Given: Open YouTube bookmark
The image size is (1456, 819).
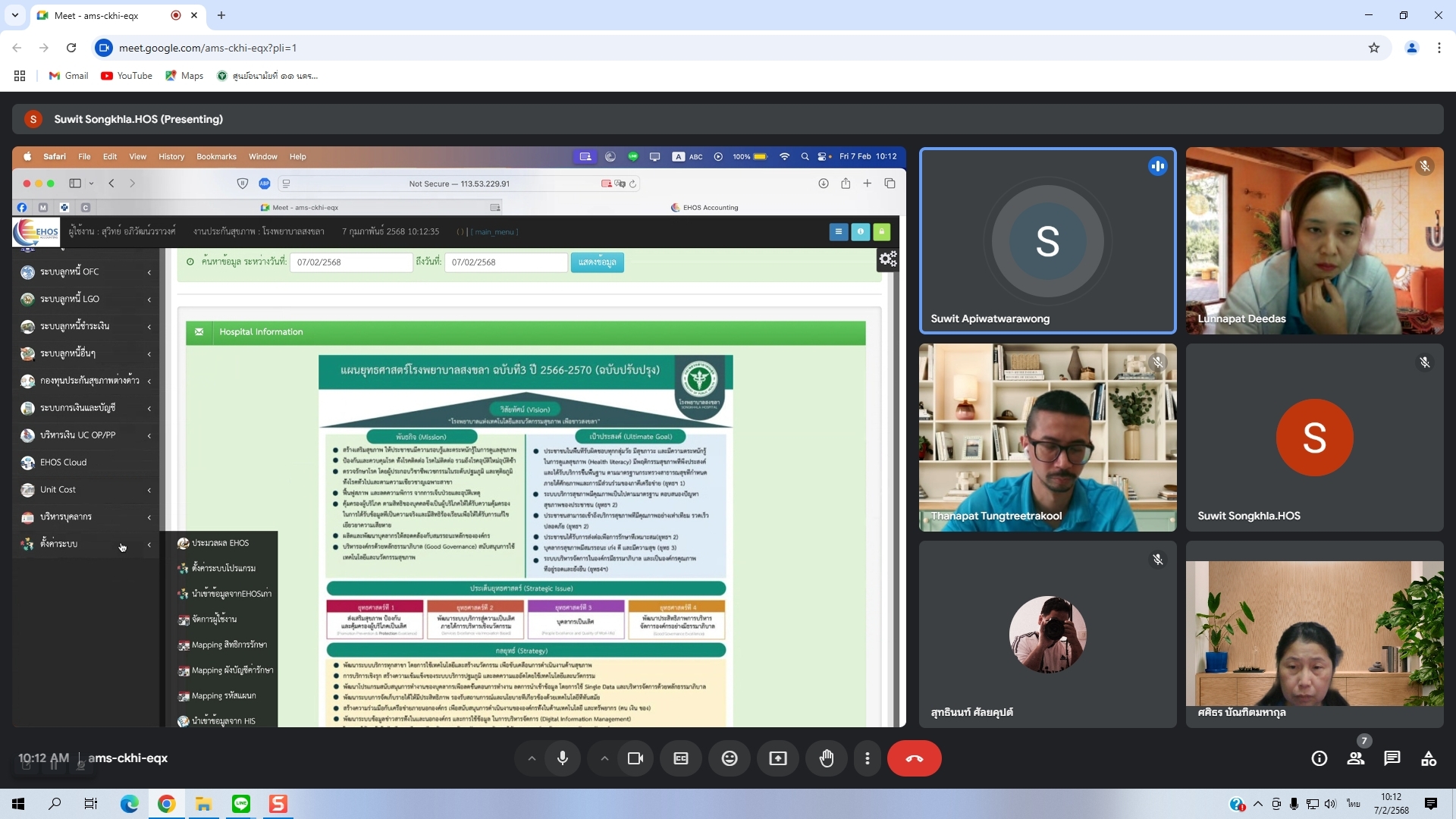Looking at the screenshot, I should click(x=127, y=76).
